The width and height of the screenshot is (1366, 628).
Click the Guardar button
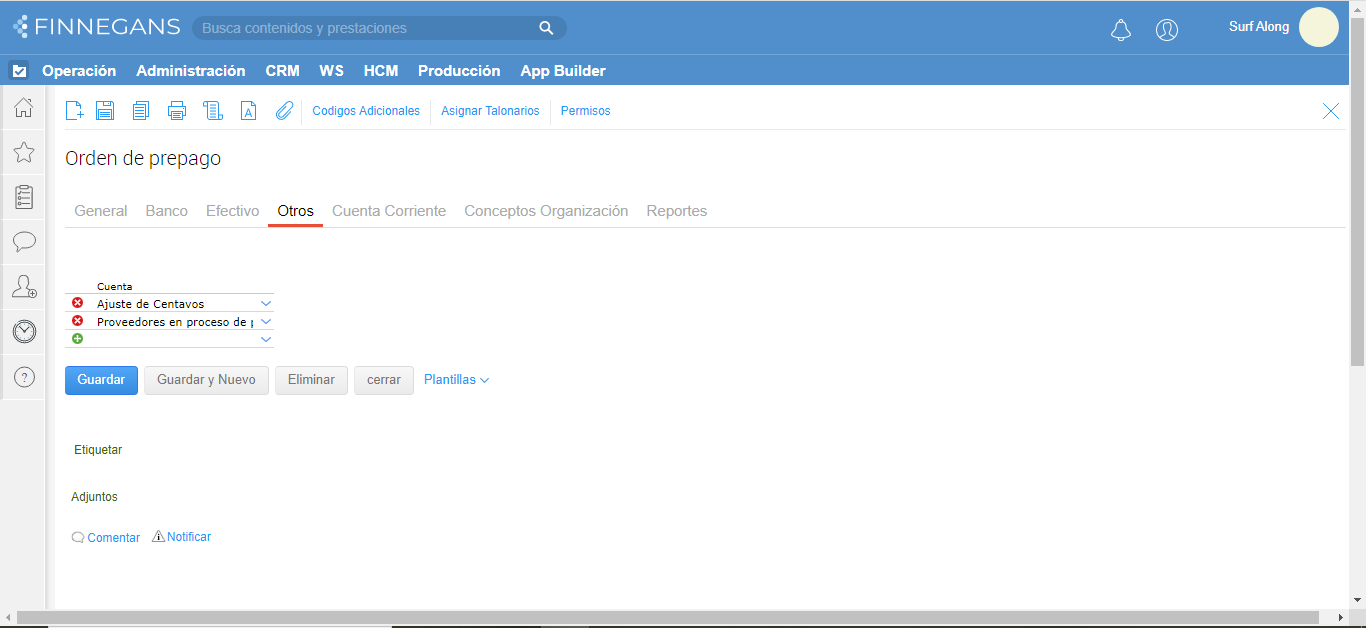point(101,380)
